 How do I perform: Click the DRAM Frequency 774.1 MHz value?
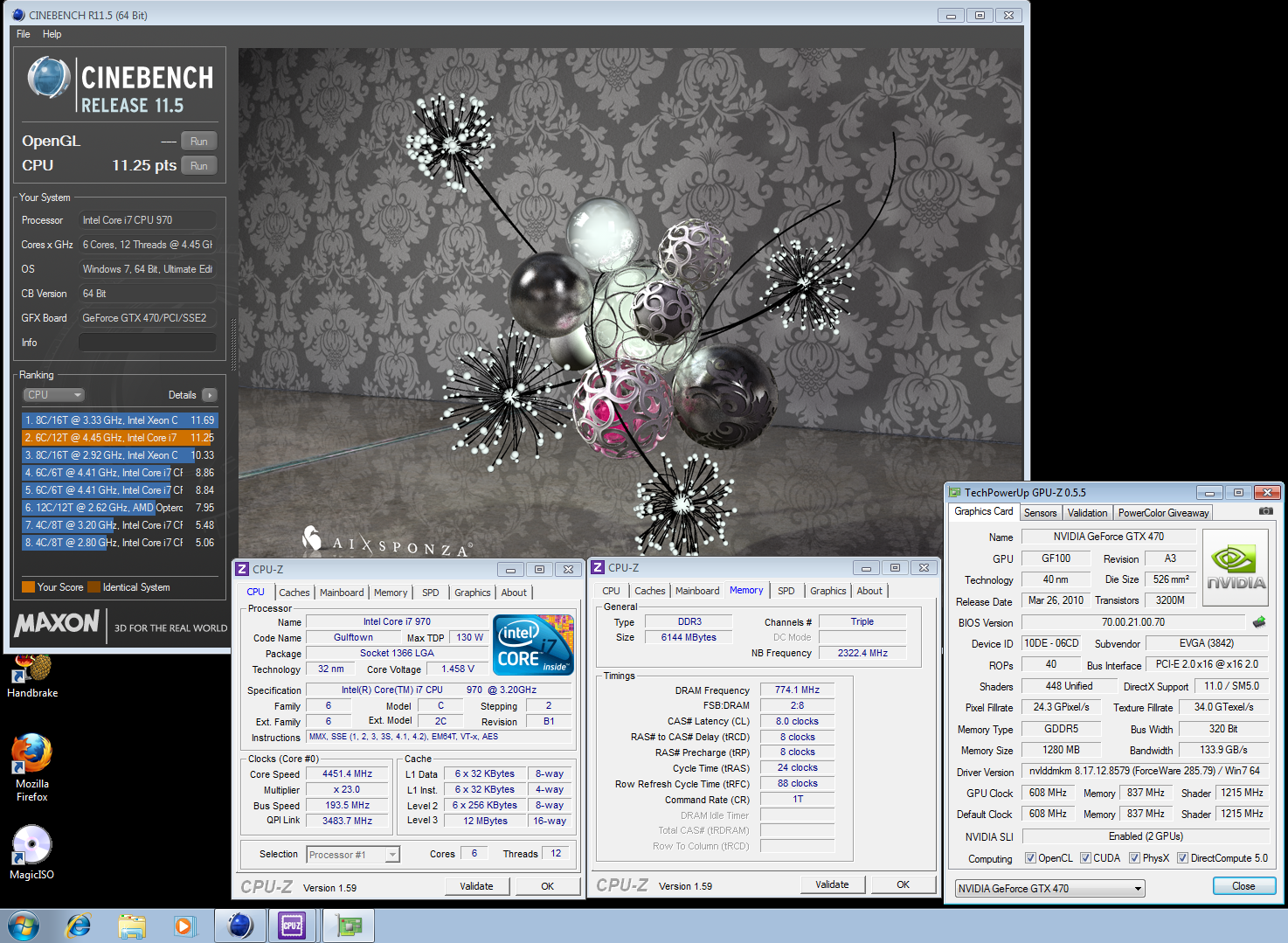coord(797,690)
